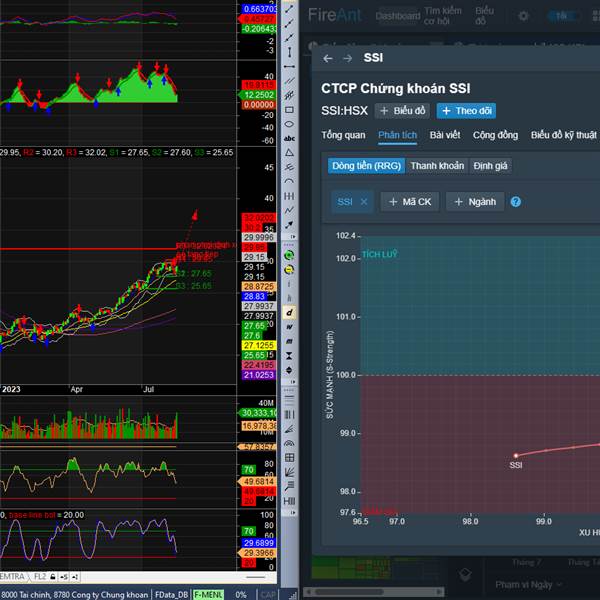This screenshot has width=600, height=600.
Task: Click the '+ Biểu đồ' button
Action: [x=402, y=111]
